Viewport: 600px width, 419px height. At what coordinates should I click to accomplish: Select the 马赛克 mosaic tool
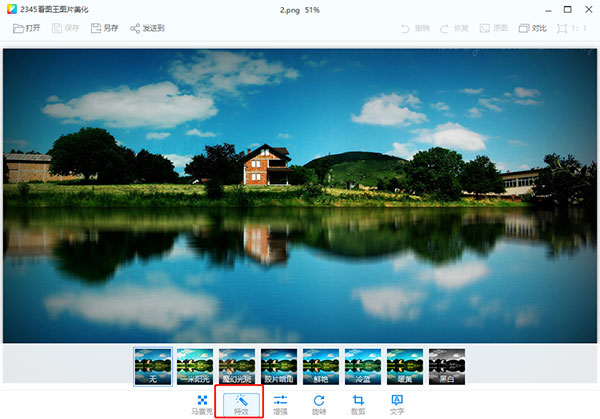pyautogui.click(x=202, y=405)
